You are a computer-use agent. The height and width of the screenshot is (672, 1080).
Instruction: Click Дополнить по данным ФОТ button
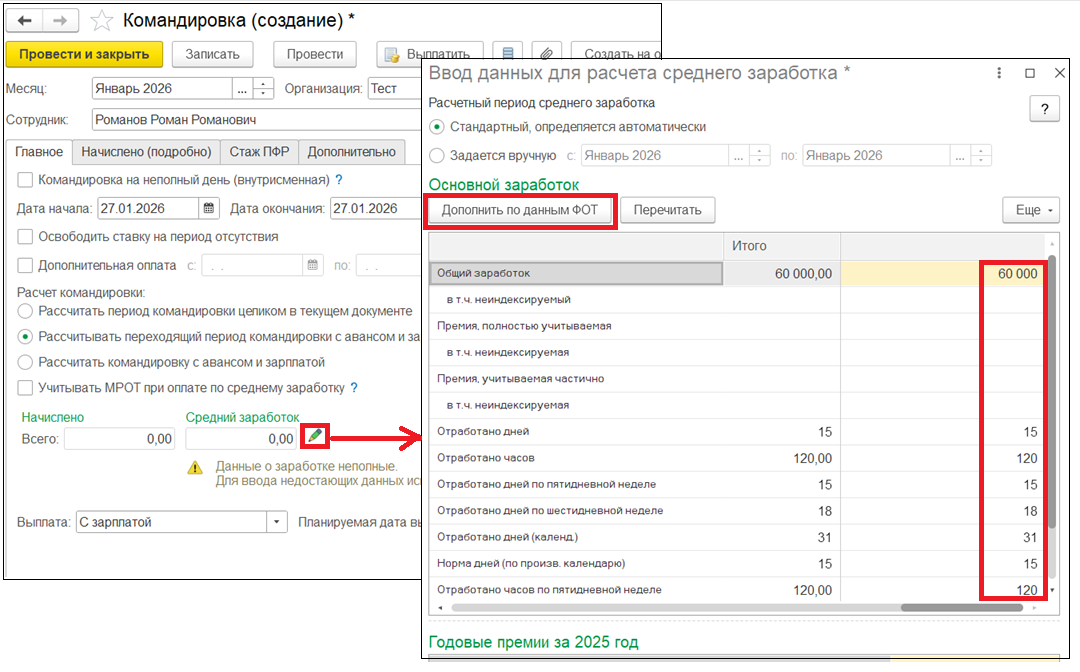(x=520, y=210)
